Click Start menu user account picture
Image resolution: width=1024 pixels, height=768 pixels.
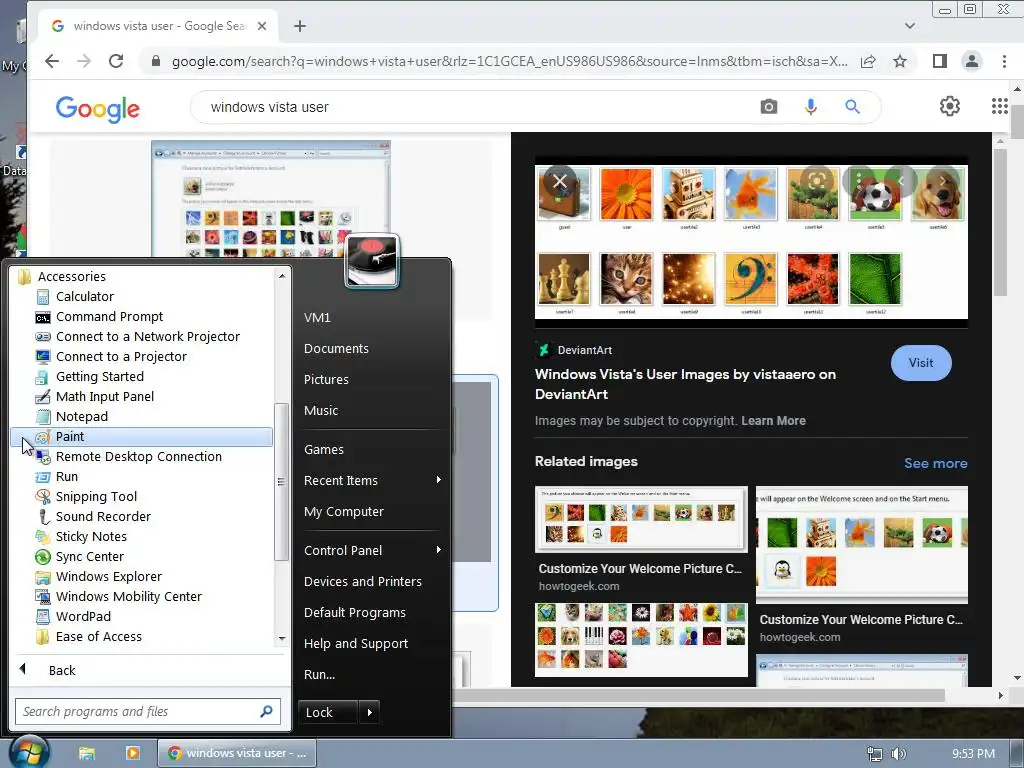[372, 261]
